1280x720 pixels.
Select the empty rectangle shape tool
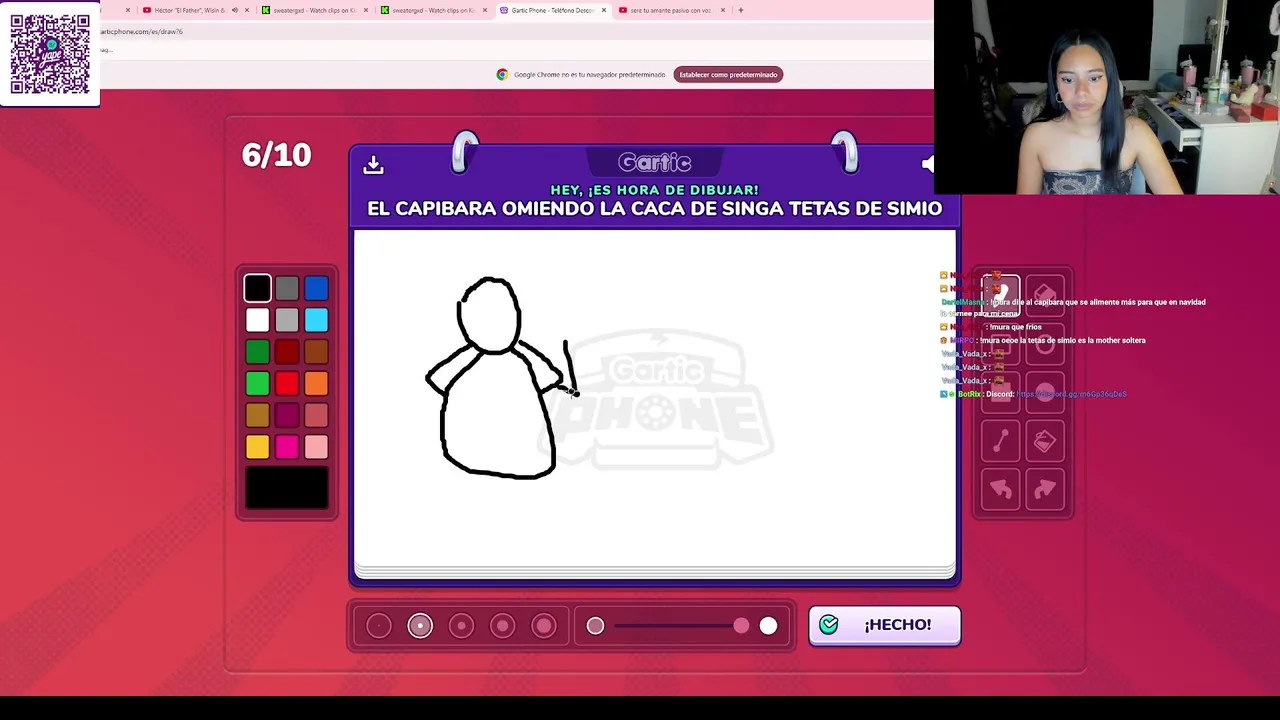pos(1001,344)
